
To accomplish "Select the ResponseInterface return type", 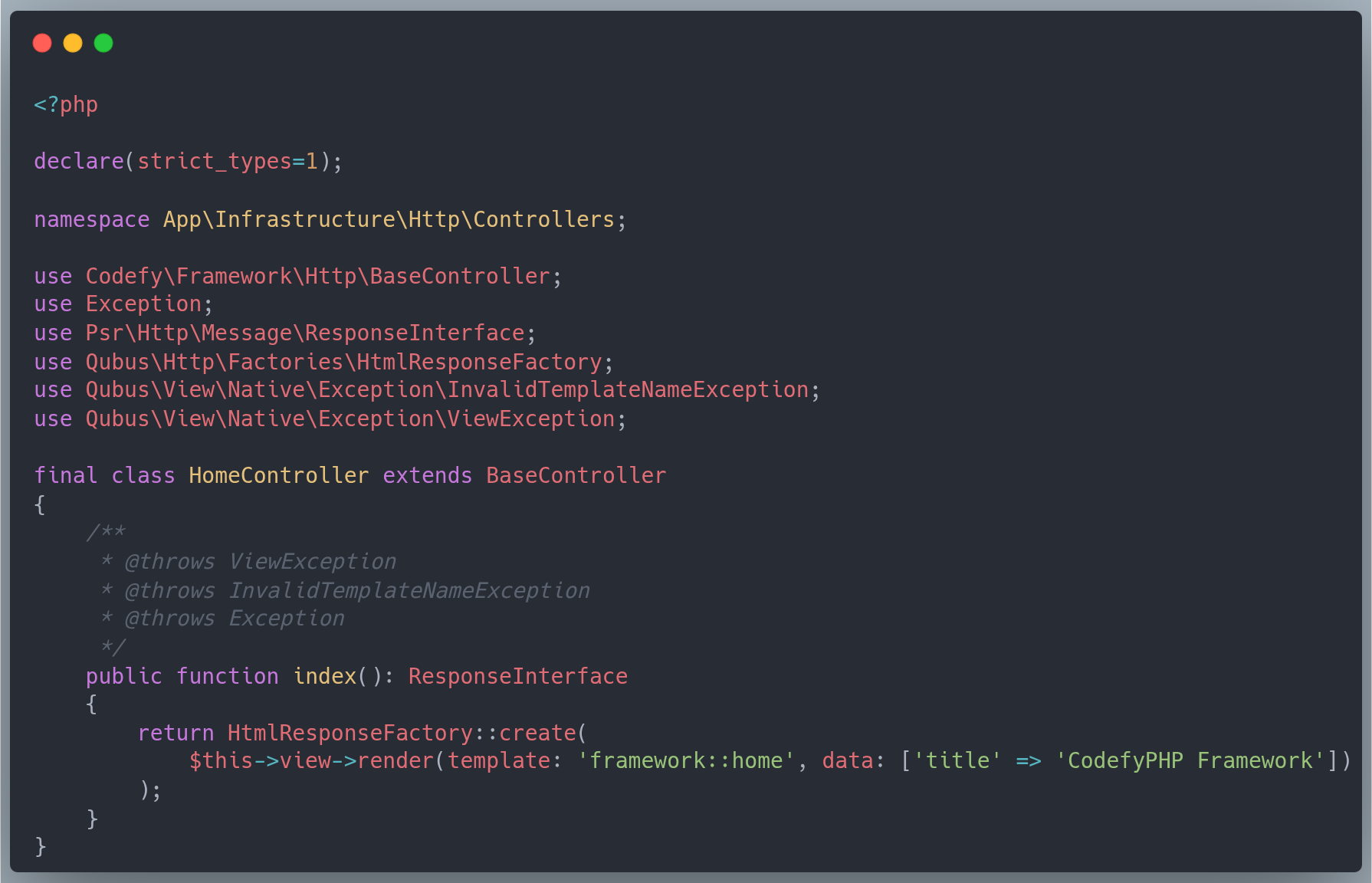I will click(x=517, y=676).
